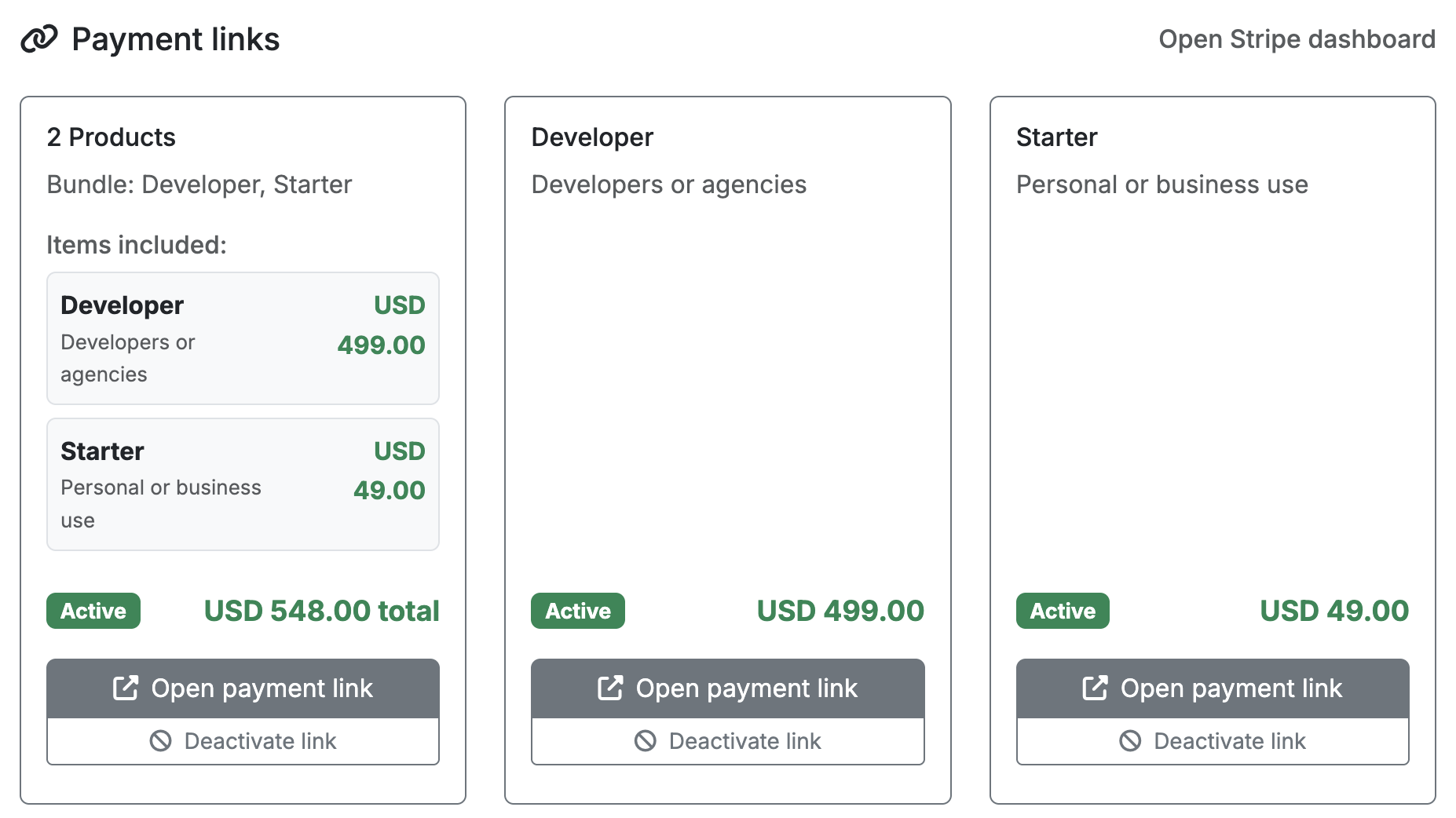
Task: Click the Active badge on the 2 Products card
Action: [x=93, y=611]
